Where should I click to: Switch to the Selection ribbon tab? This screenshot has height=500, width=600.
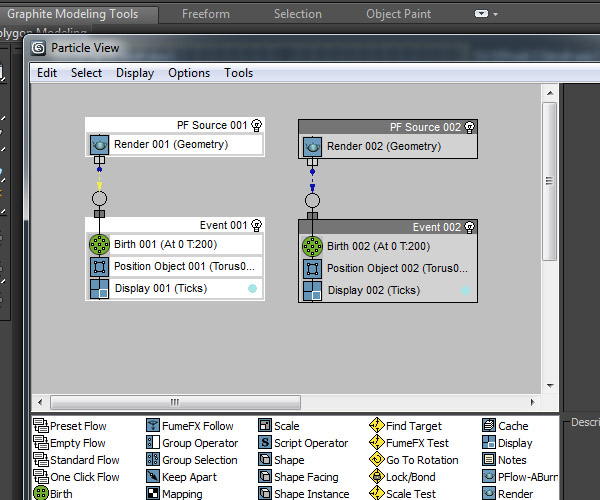click(298, 14)
